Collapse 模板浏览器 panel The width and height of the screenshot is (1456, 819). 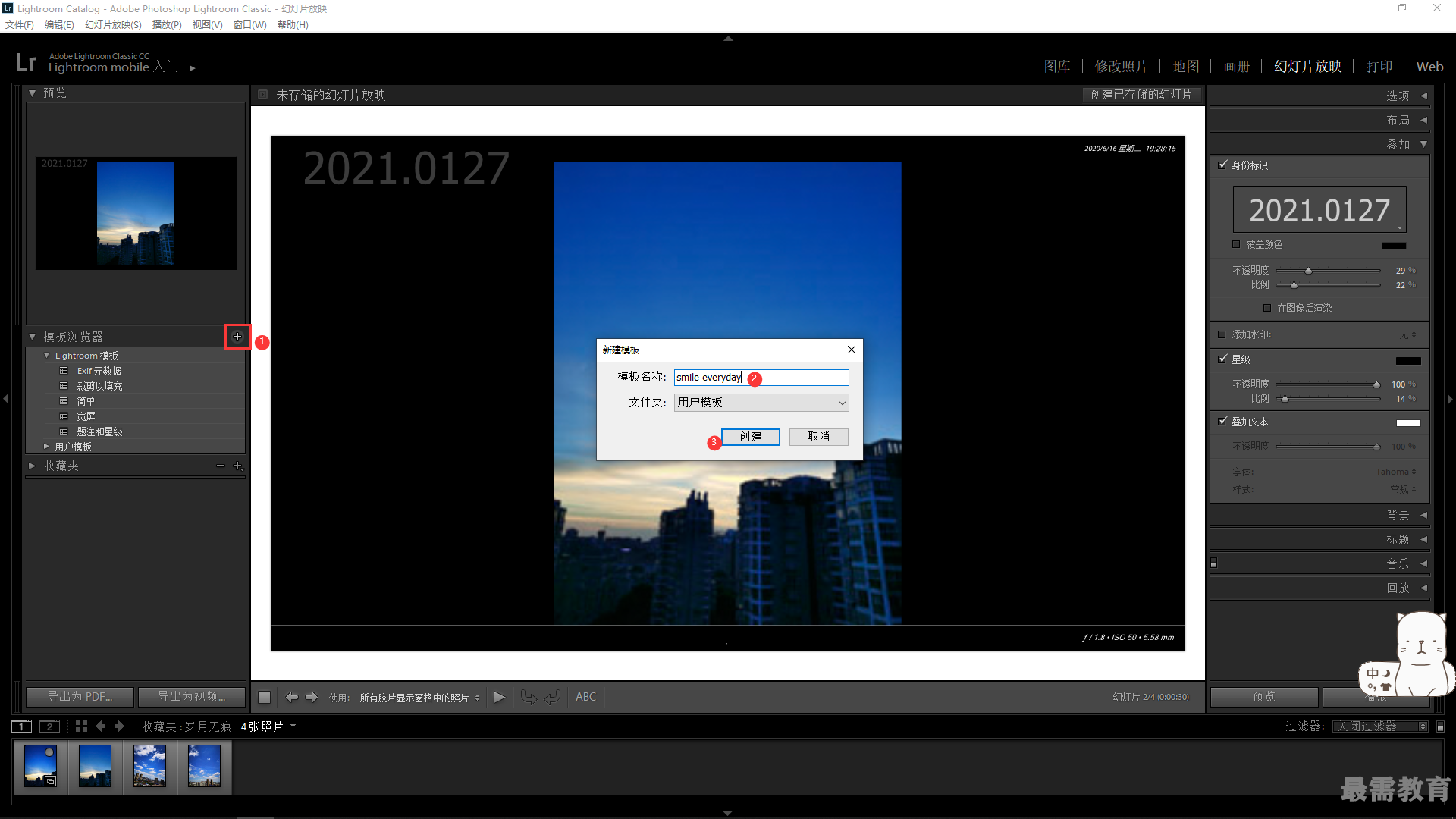[x=32, y=337]
